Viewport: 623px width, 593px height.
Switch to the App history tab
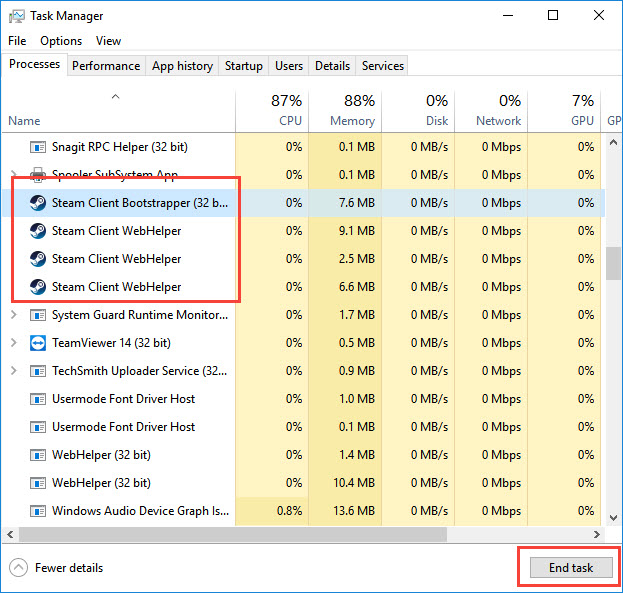182,66
